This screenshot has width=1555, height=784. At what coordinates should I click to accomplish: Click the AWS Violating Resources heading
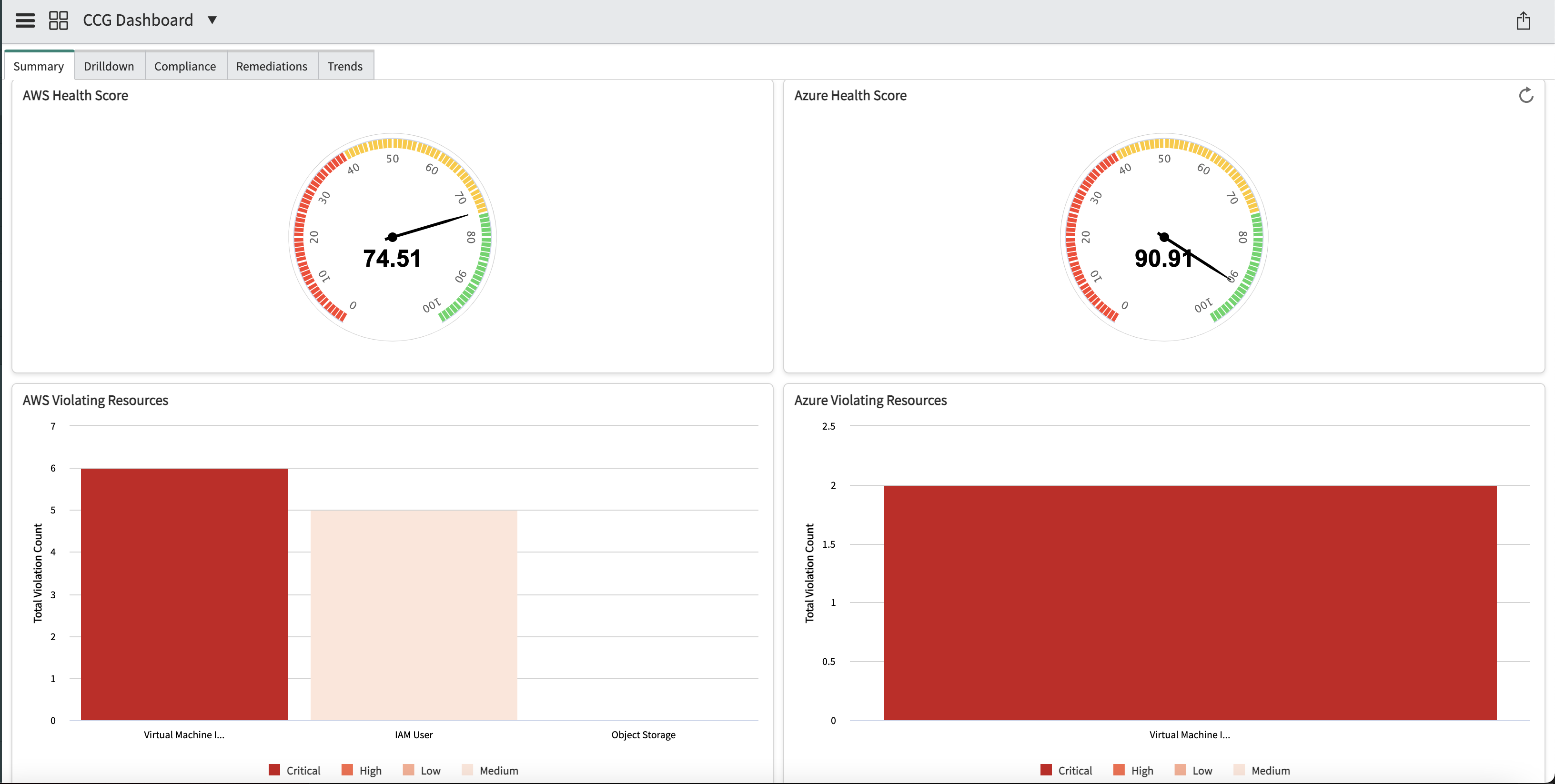coord(95,400)
